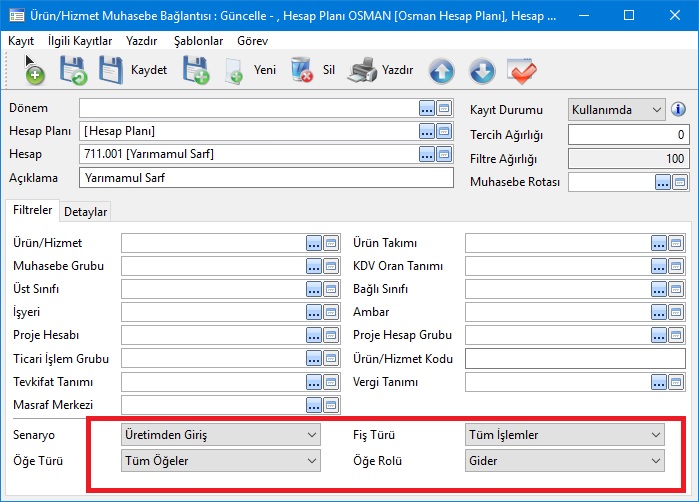Click the red checkmark toolbar icon
The width and height of the screenshot is (699, 502).
(x=523, y=71)
